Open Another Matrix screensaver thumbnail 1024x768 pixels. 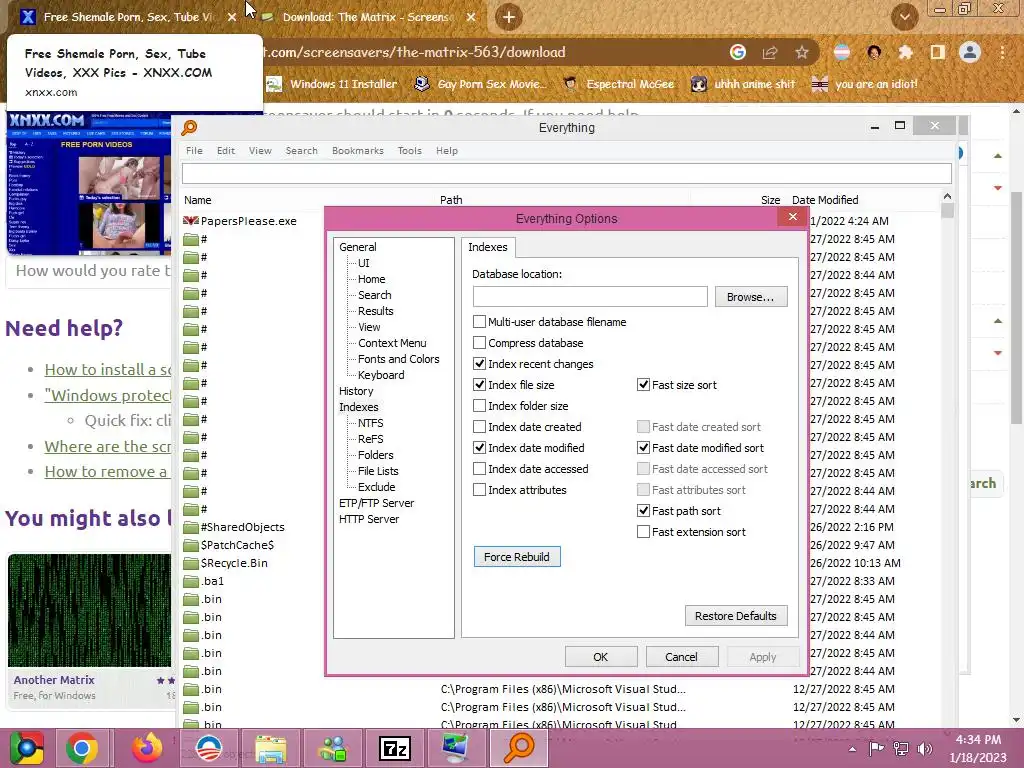(x=89, y=610)
